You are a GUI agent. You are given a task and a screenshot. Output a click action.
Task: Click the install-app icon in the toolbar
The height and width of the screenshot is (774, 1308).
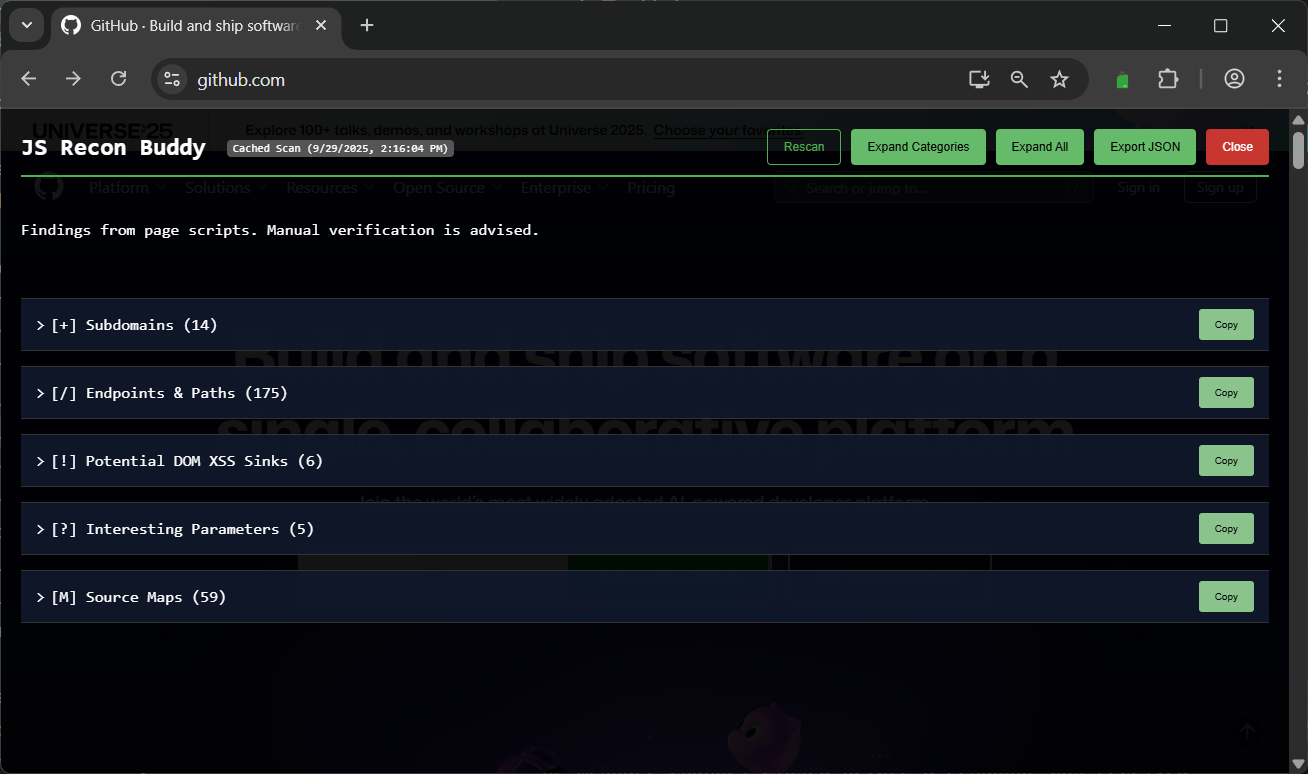pyautogui.click(x=978, y=78)
